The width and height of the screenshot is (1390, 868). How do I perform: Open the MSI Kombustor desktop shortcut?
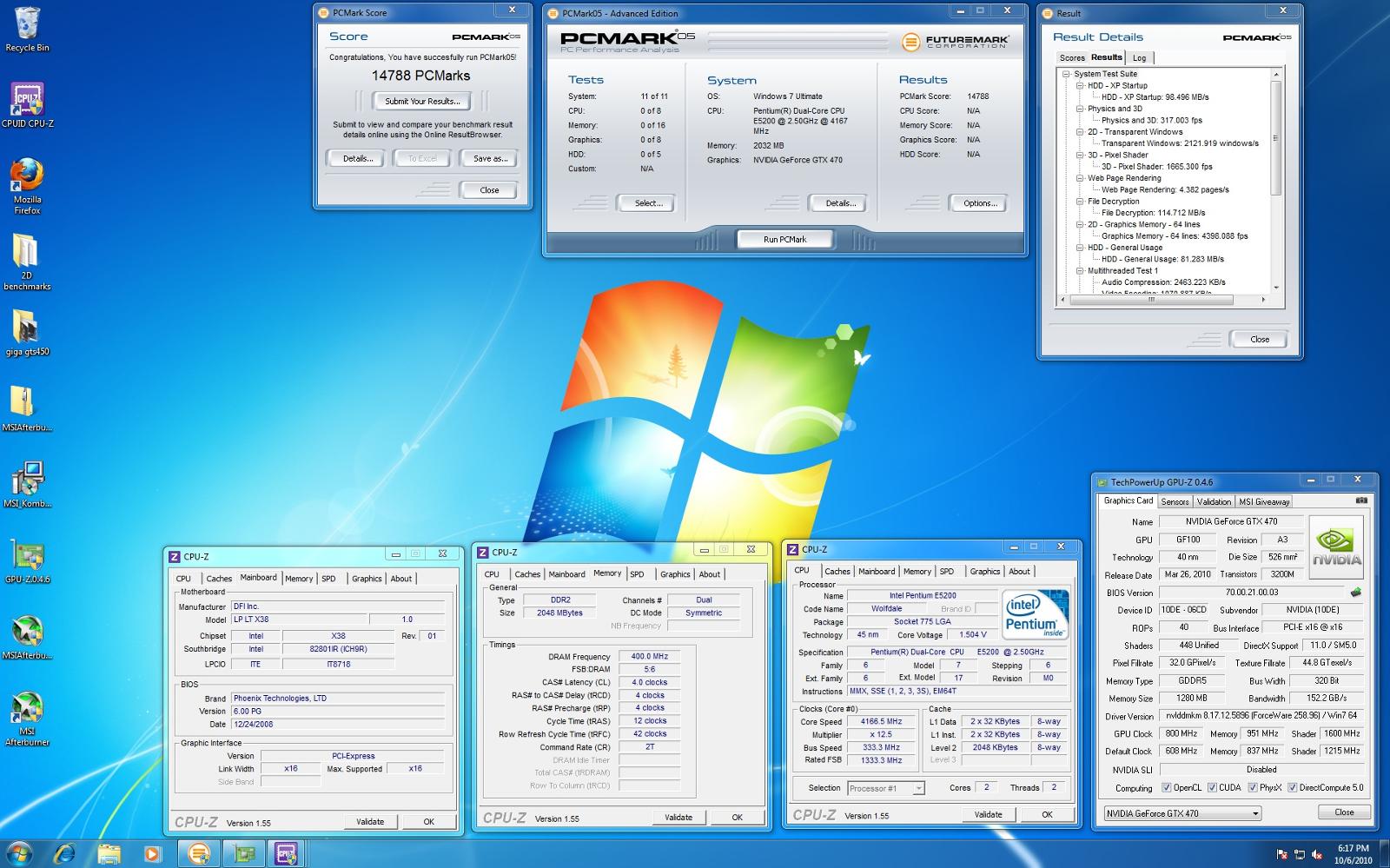pyautogui.click(x=27, y=484)
